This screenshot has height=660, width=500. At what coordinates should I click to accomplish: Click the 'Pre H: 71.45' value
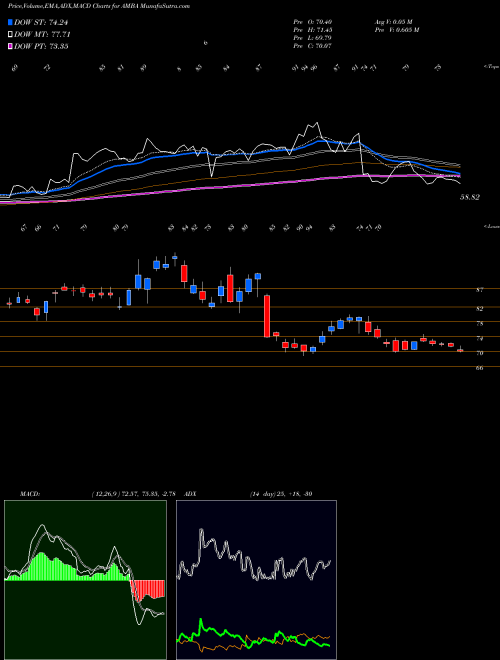(x=313, y=30)
